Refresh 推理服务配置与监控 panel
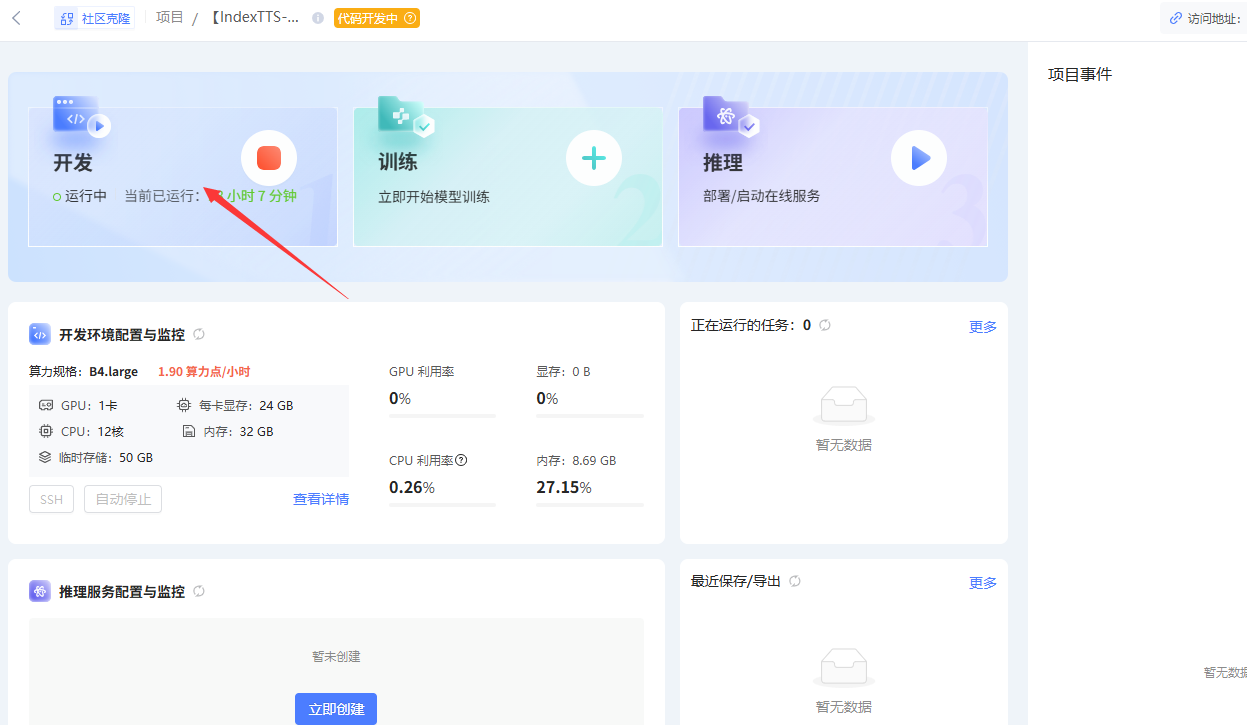Screen dimensions: 1247x725 (x=199, y=591)
